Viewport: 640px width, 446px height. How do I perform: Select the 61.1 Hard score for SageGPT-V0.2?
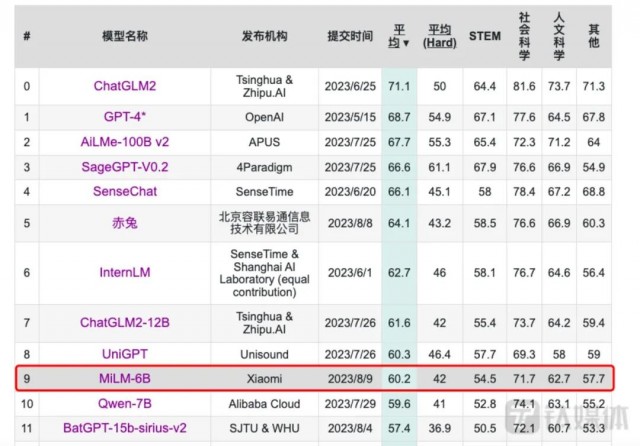coord(440,167)
